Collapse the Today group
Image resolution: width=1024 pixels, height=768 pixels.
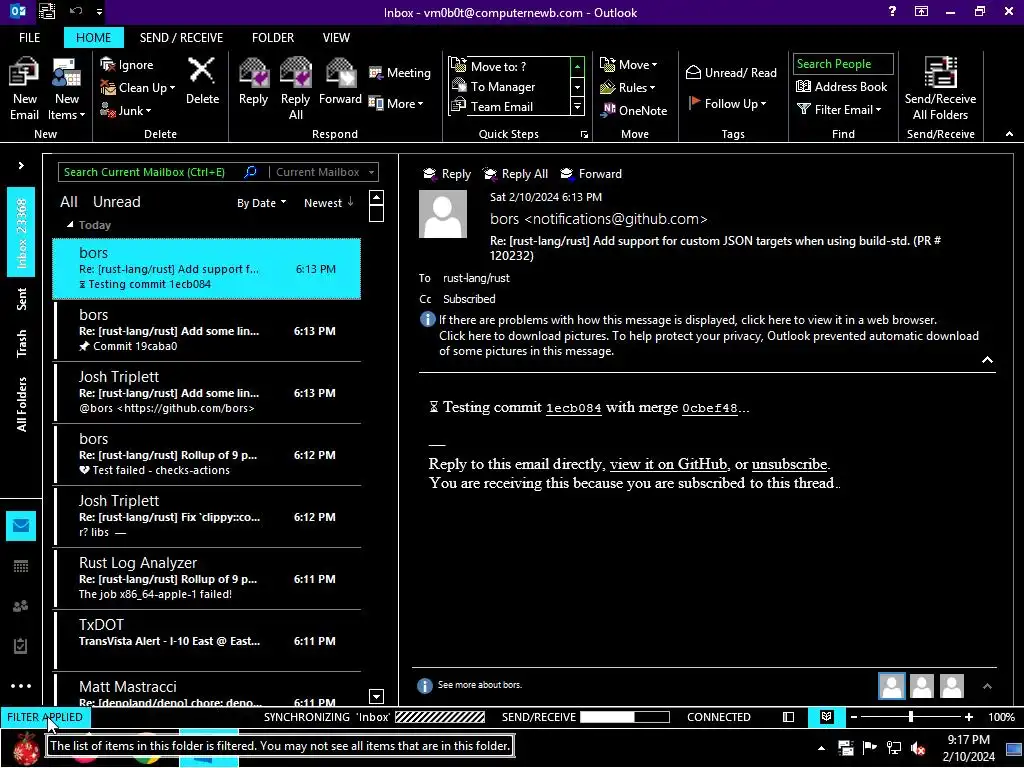70,225
